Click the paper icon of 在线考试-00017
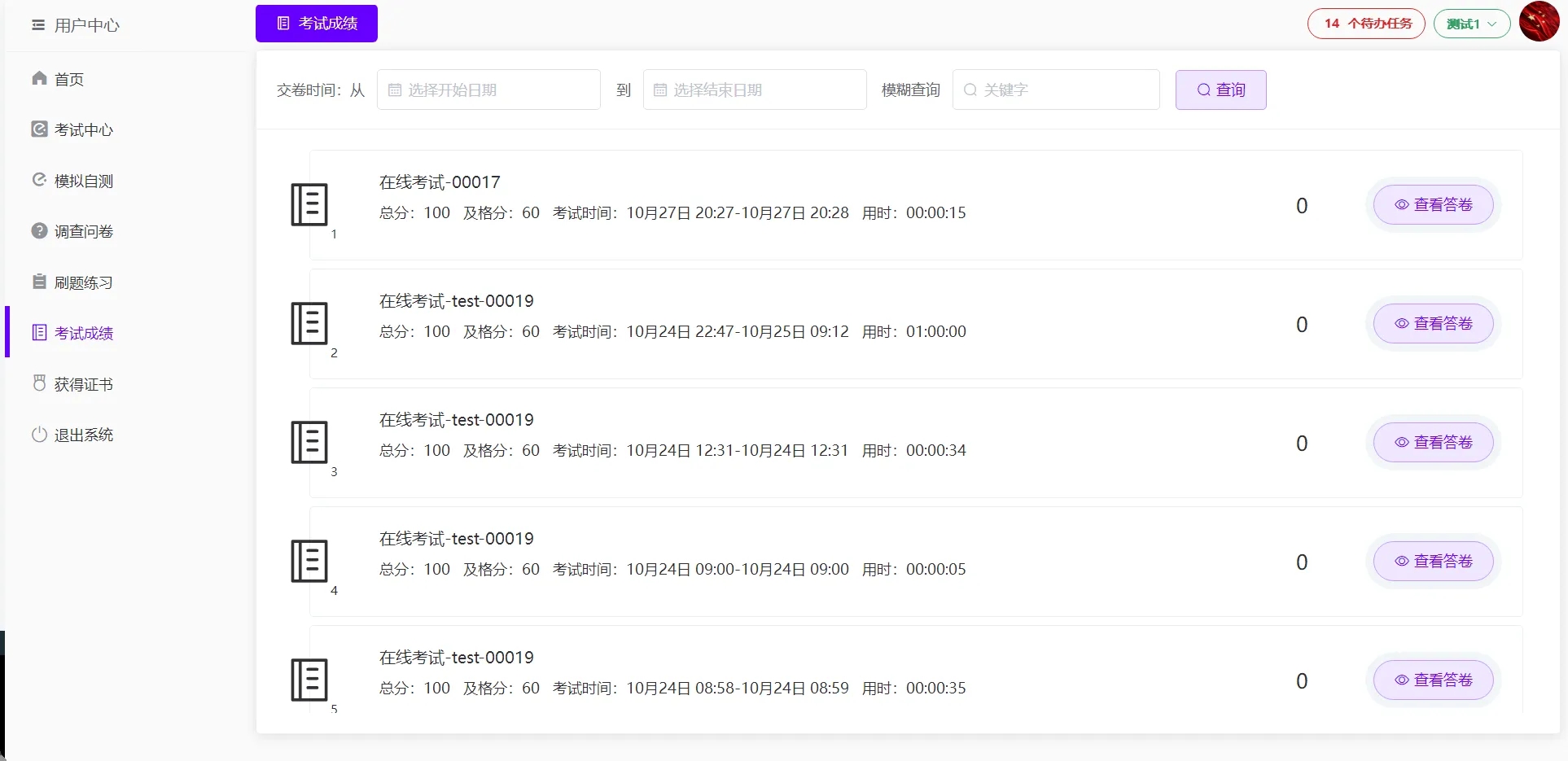 309,204
